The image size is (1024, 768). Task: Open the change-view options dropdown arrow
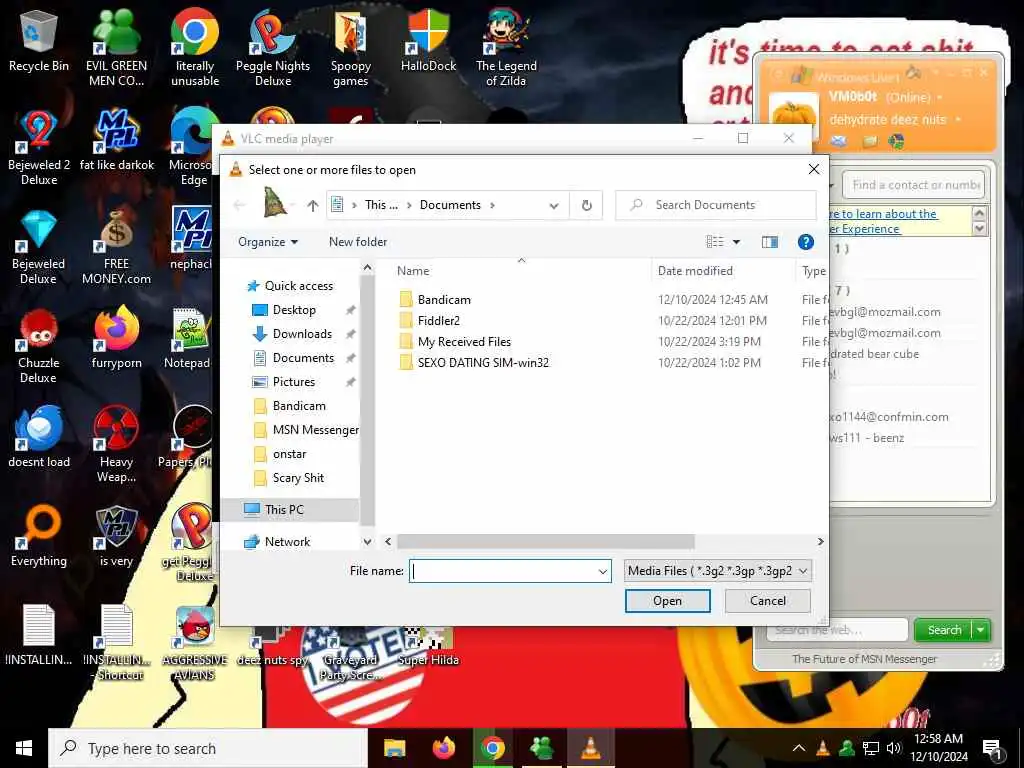coord(737,242)
